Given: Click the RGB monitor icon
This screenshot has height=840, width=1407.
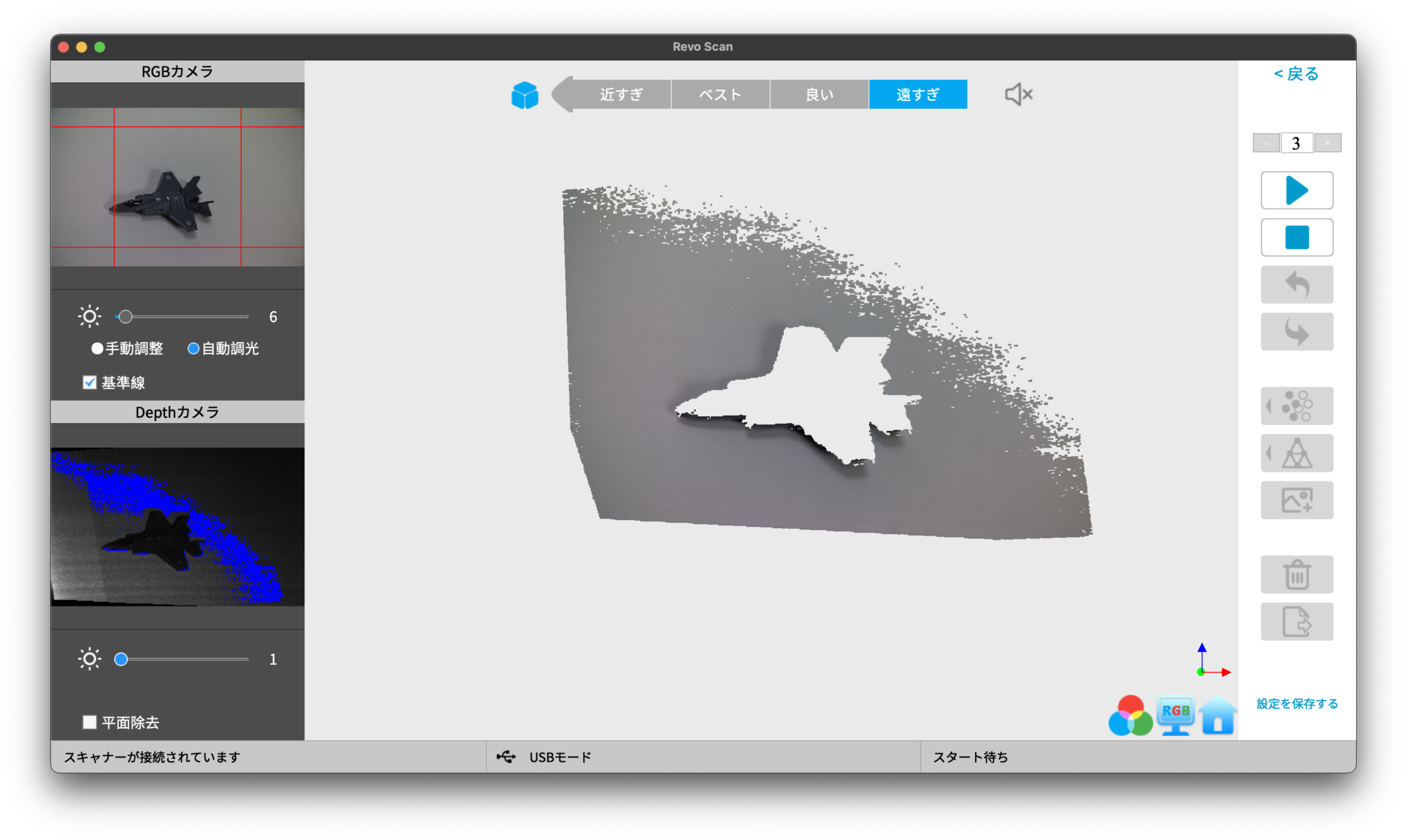Looking at the screenshot, I should click(1175, 716).
